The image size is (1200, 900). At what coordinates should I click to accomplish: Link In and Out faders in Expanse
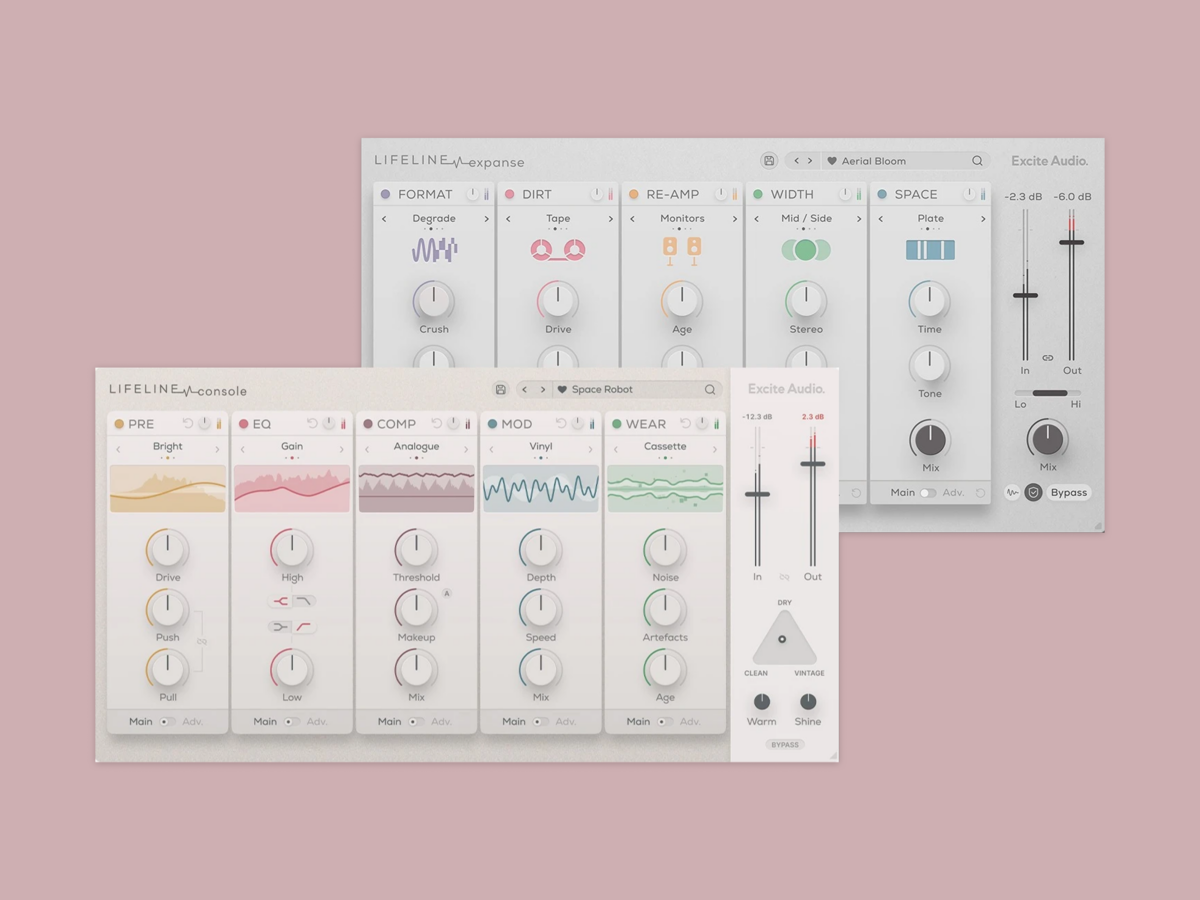[1048, 358]
